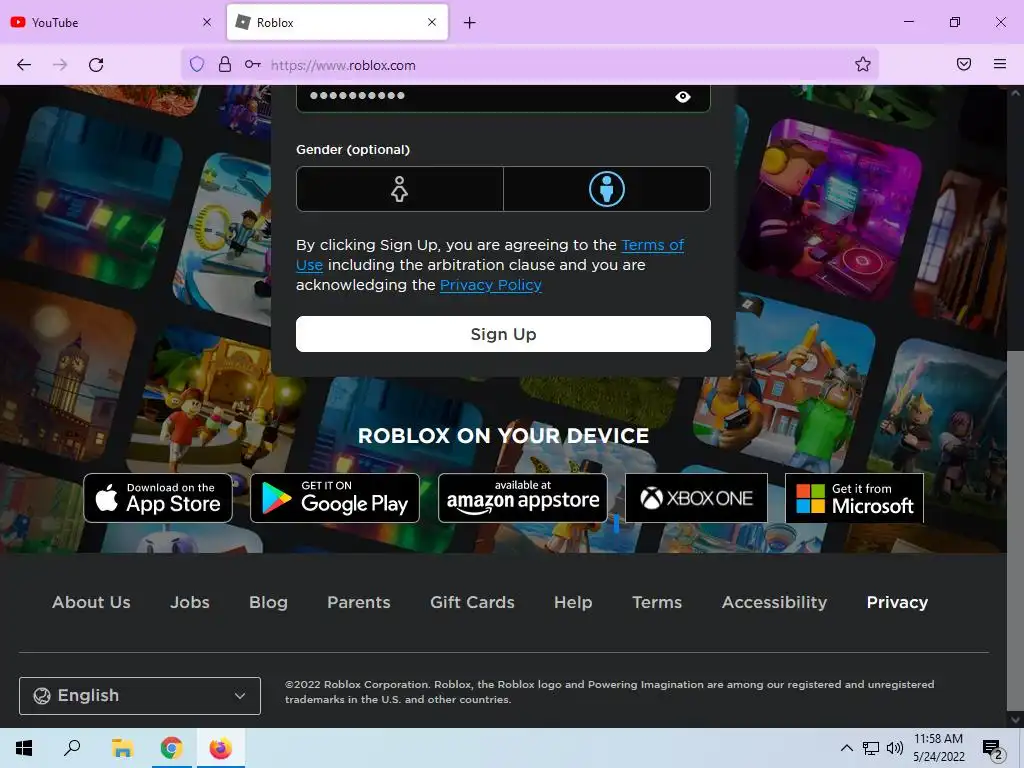Open Terms footer link
The height and width of the screenshot is (768, 1024).
[657, 602]
